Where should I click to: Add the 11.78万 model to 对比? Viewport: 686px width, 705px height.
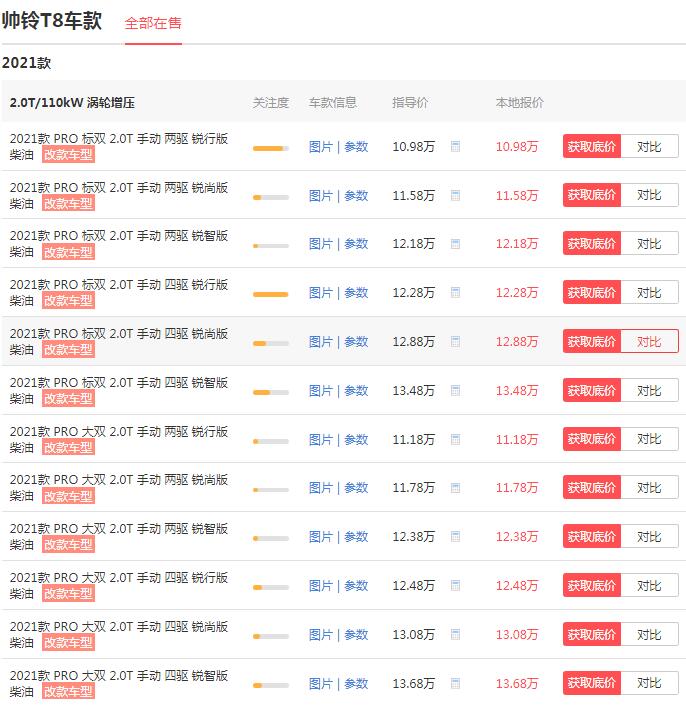(x=649, y=488)
